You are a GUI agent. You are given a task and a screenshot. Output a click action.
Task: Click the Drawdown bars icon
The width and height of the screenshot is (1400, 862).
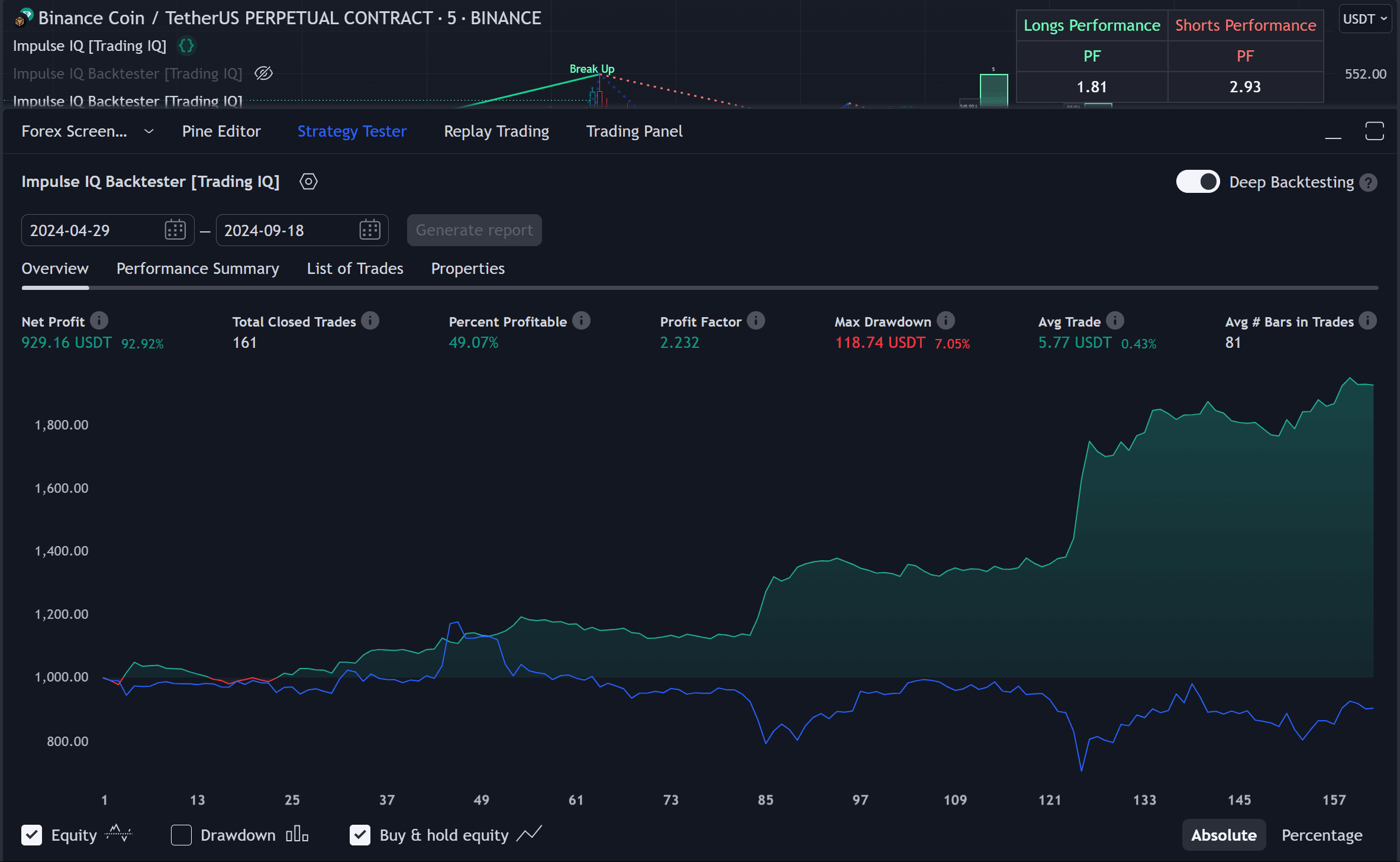[297, 834]
